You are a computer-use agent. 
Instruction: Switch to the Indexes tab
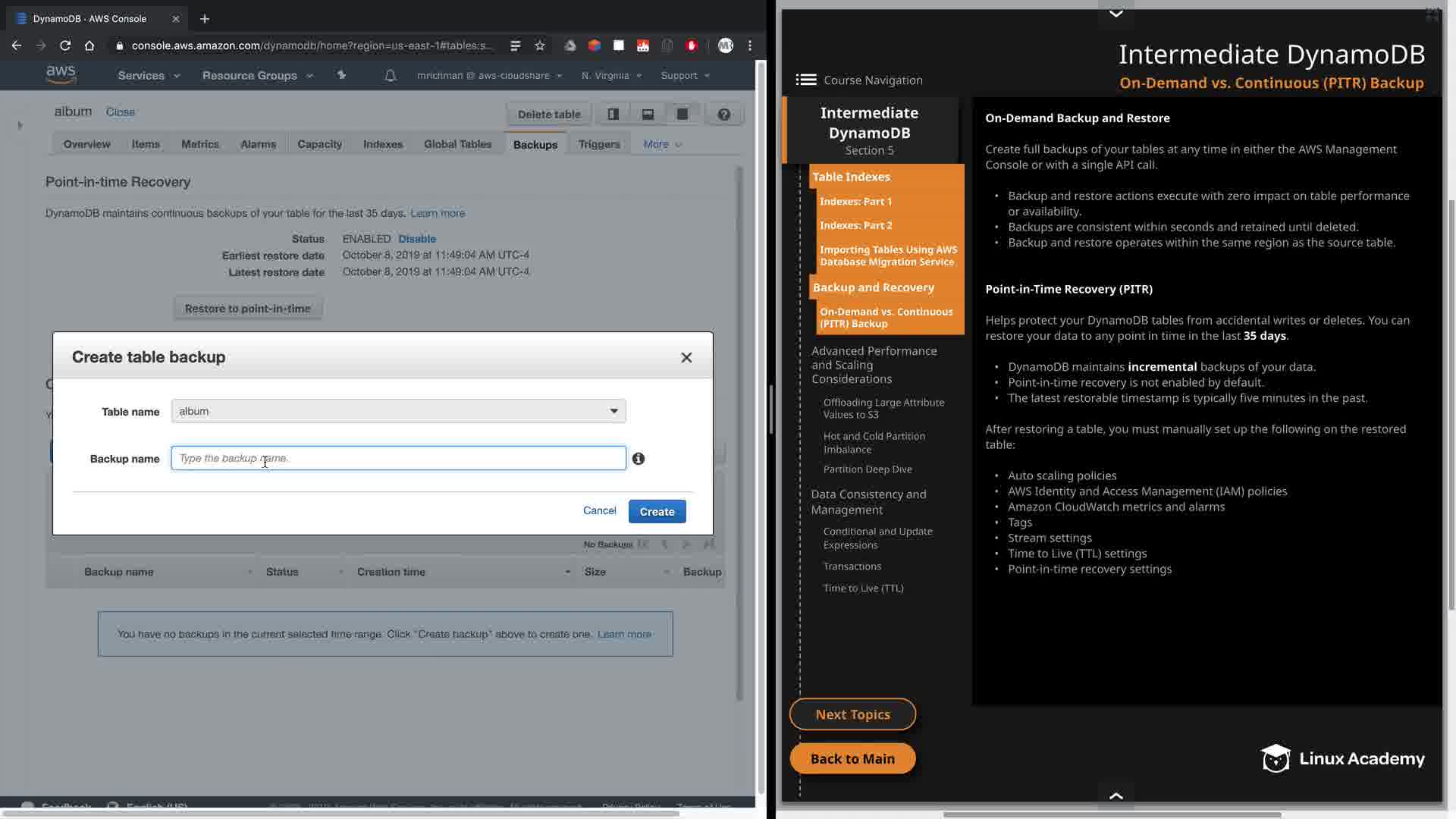[382, 144]
